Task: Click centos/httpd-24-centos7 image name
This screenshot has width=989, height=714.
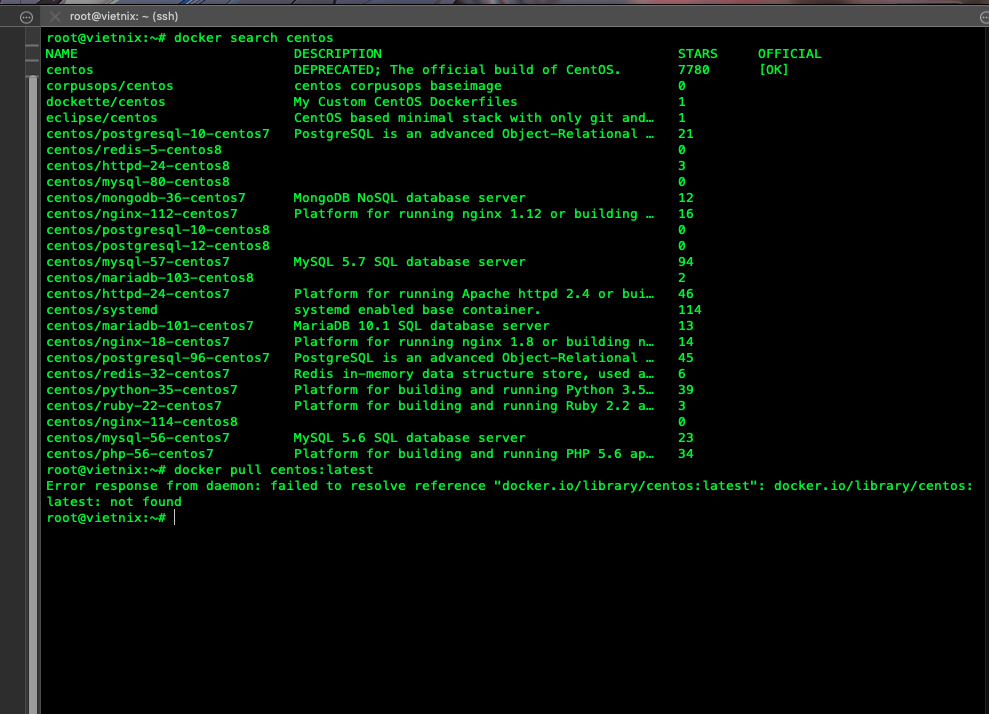Action: (138, 294)
